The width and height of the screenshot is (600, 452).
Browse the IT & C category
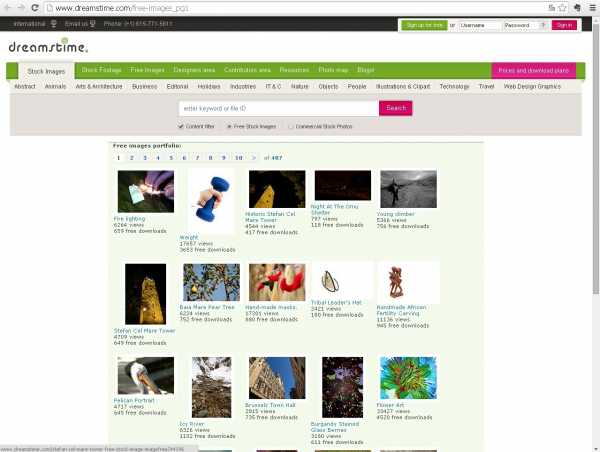(273, 86)
